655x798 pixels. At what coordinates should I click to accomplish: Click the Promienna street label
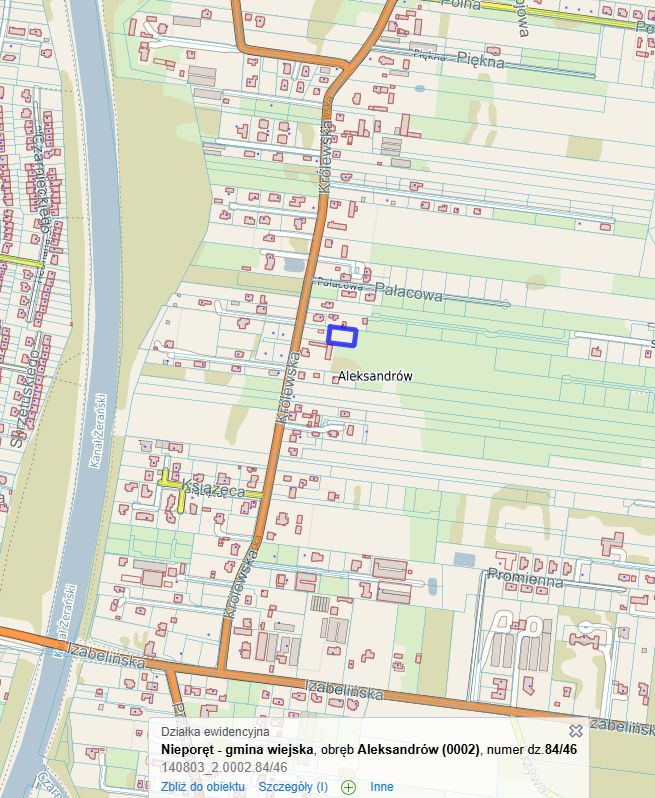(525, 578)
